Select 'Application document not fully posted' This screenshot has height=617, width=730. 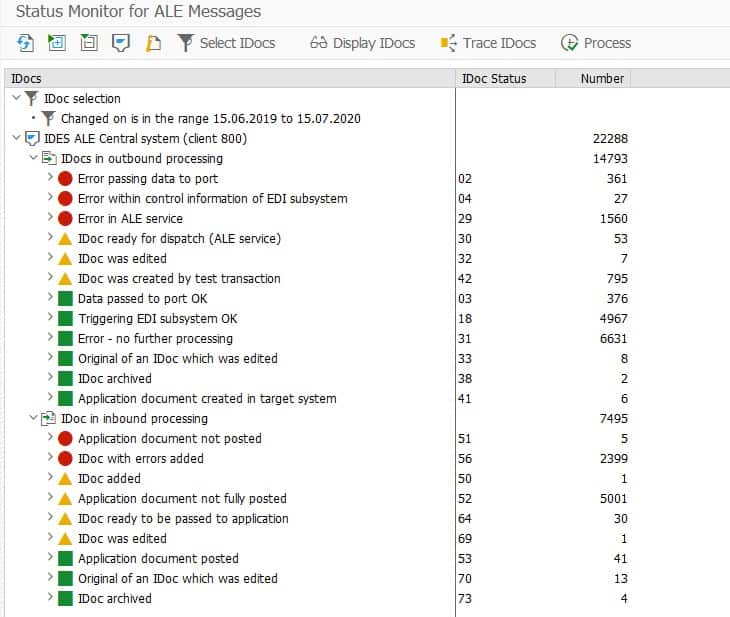182,498
